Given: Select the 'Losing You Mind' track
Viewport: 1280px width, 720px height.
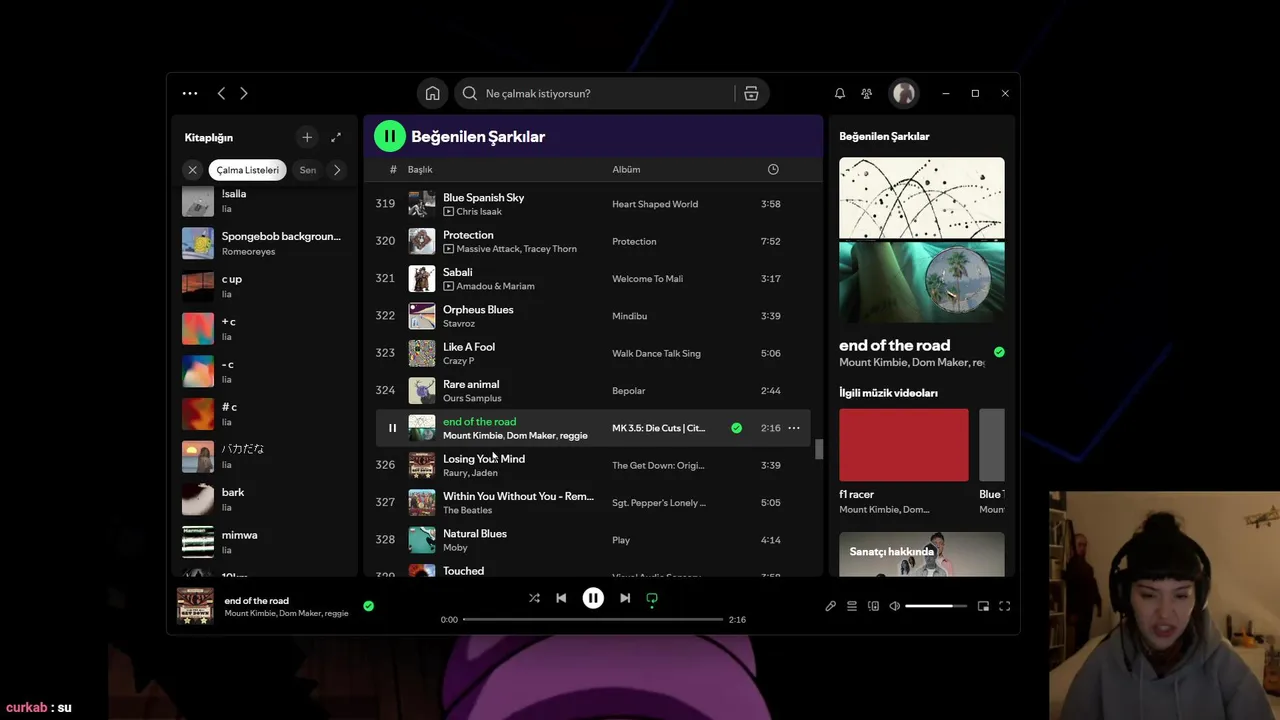Looking at the screenshot, I should (x=593, y=465).
